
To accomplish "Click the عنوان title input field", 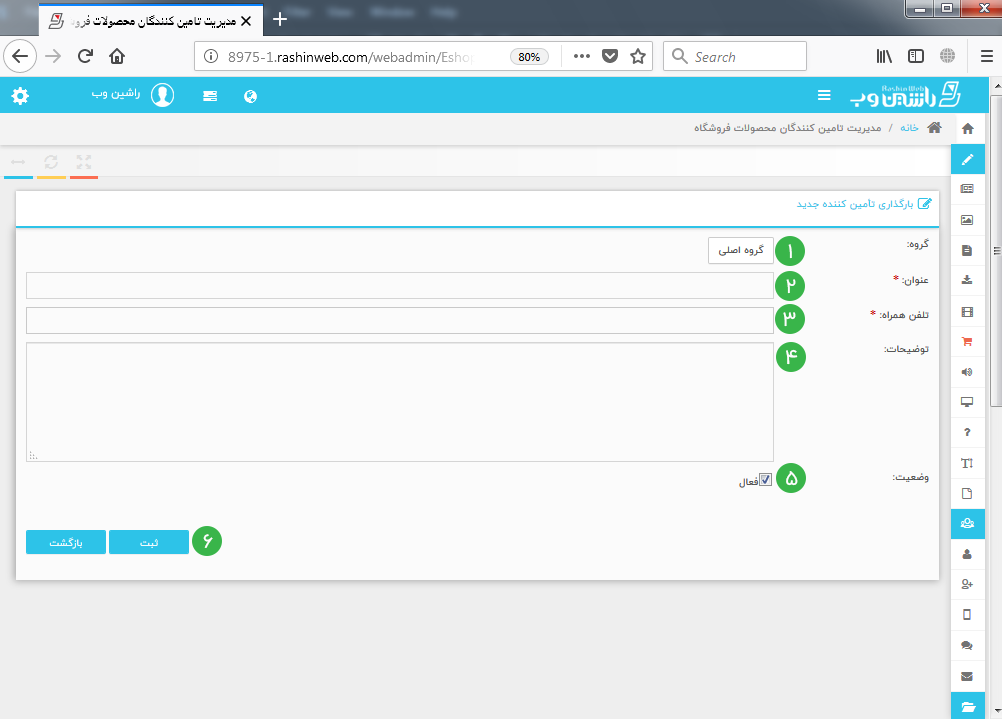I will (x=400, y=285).
